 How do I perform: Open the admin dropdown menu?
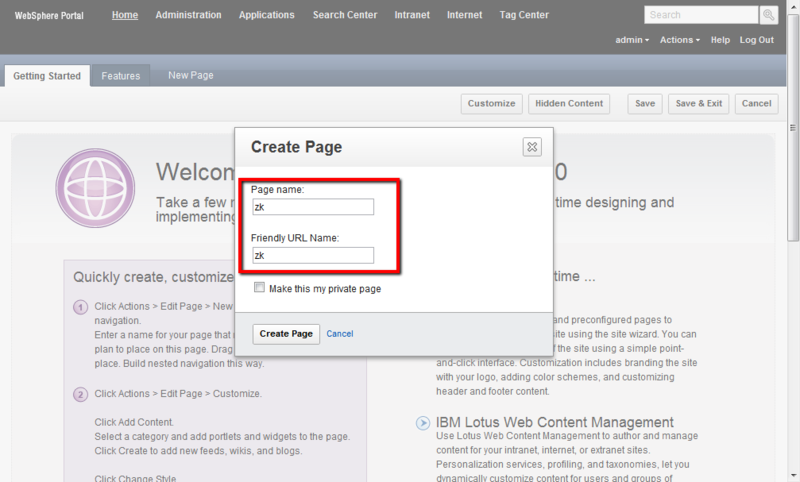631,40
